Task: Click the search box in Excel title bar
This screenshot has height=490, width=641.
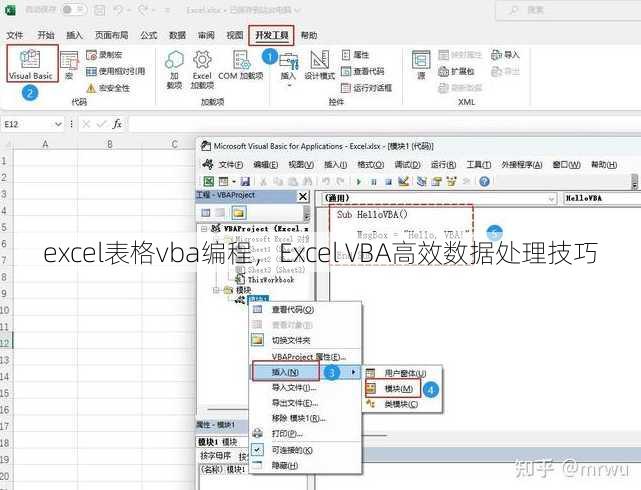Action: [x=568, y=10]
